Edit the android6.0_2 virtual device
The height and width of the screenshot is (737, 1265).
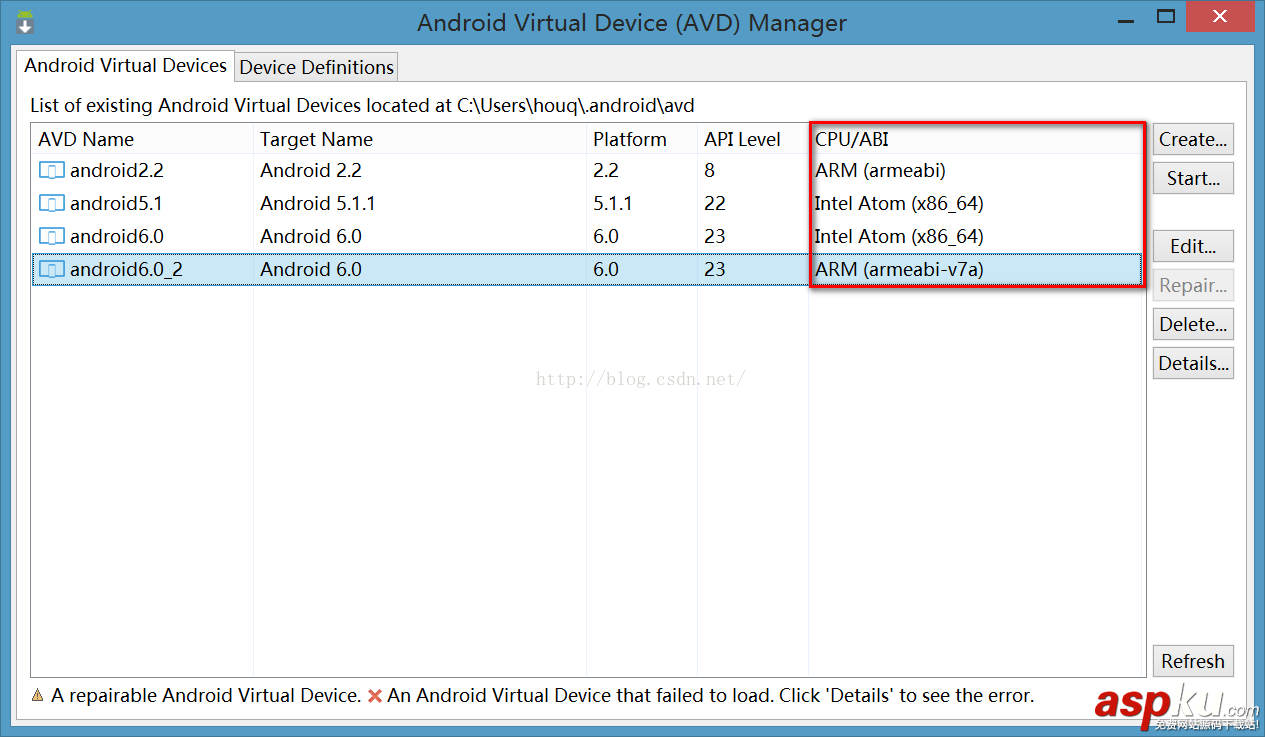pos(1192,245)
